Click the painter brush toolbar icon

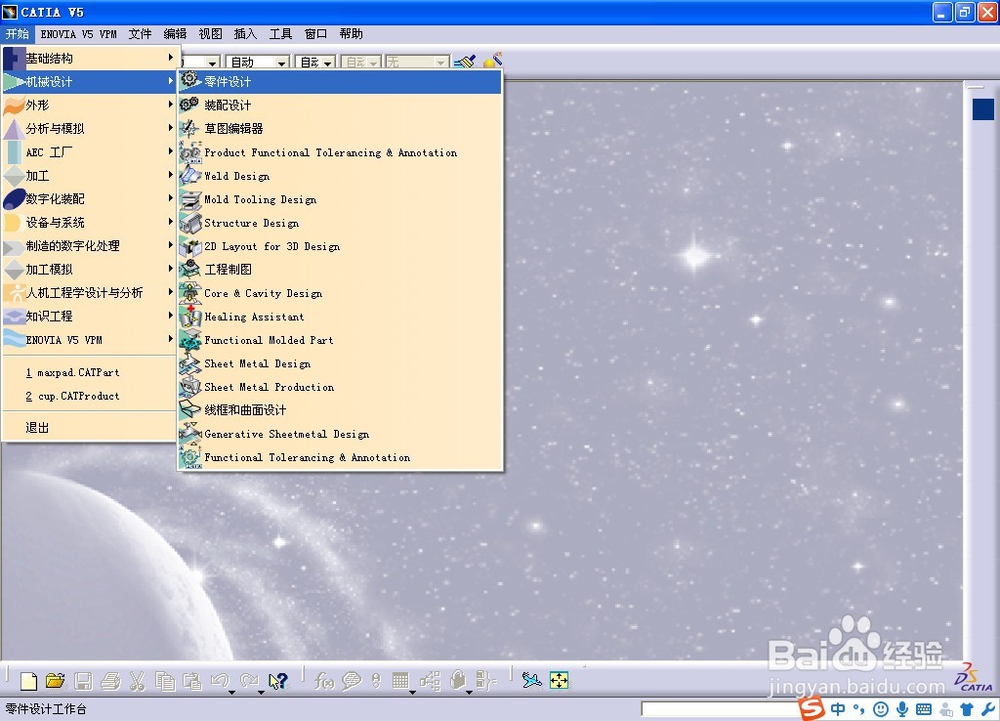[466, 61]
